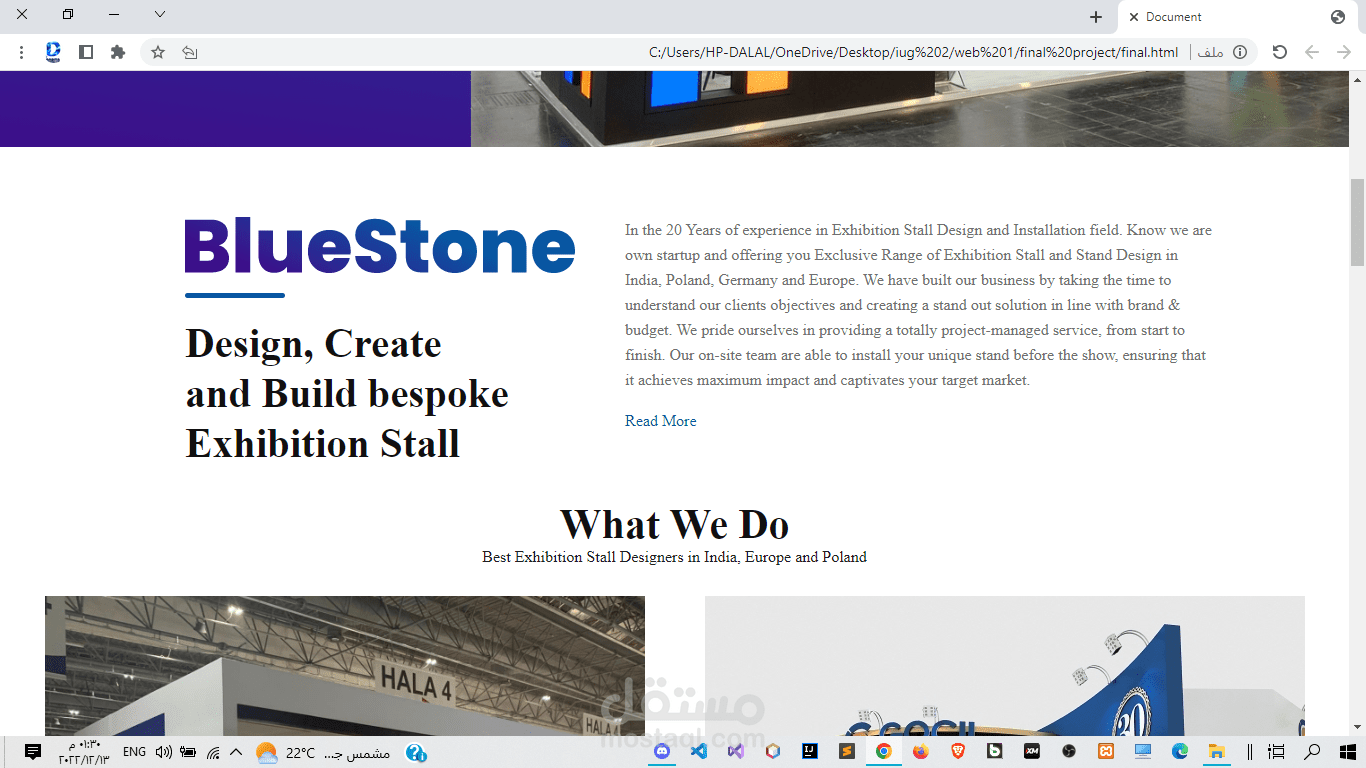Click the Best Exhibition Stall Designers subtitle

[675, 557]
